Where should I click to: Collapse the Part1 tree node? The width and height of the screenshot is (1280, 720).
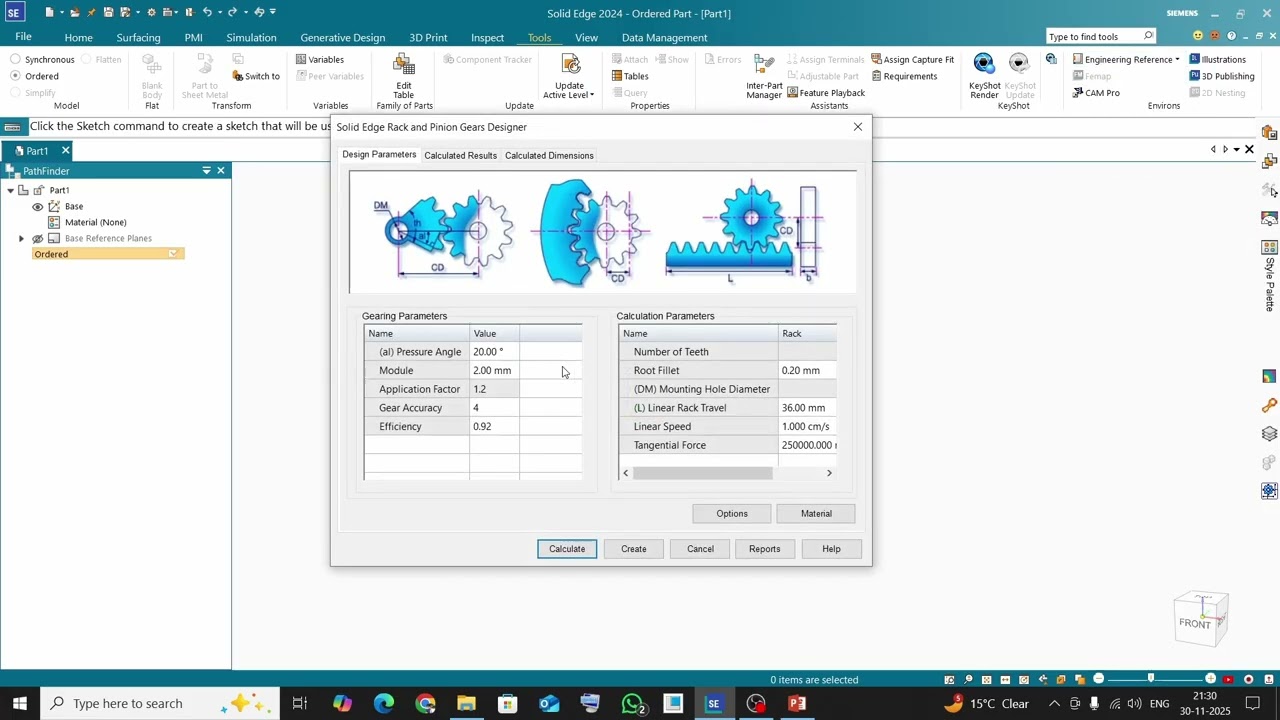tap(10, 190)
